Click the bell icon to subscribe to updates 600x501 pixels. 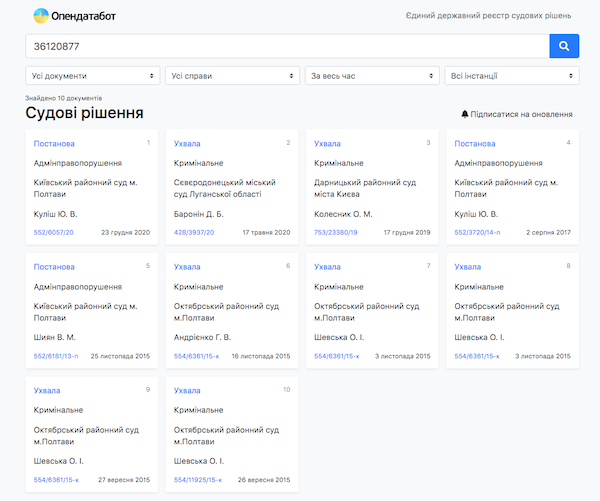click(465, 114)
